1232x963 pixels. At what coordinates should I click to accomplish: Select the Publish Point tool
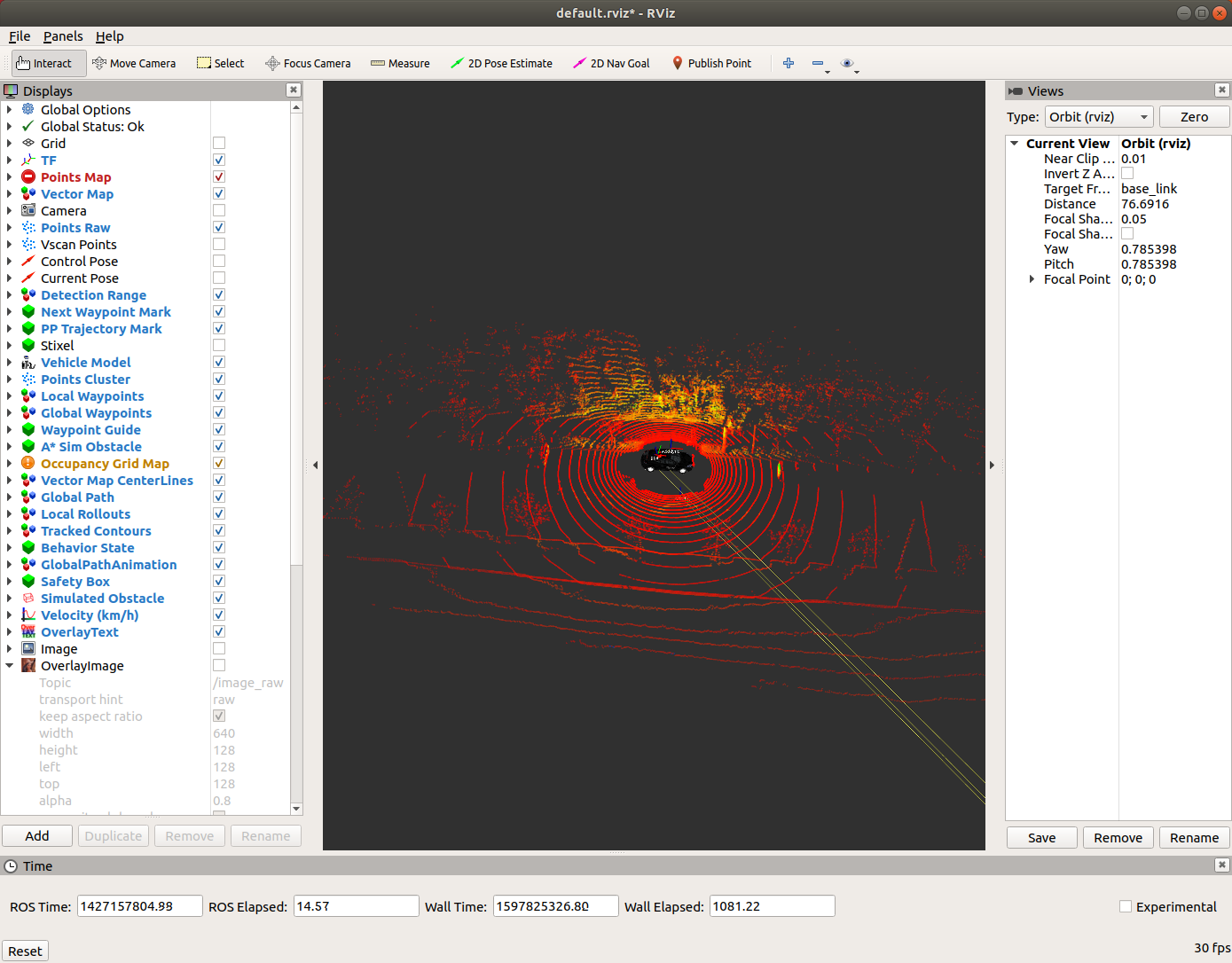click(x=711, y=63)
